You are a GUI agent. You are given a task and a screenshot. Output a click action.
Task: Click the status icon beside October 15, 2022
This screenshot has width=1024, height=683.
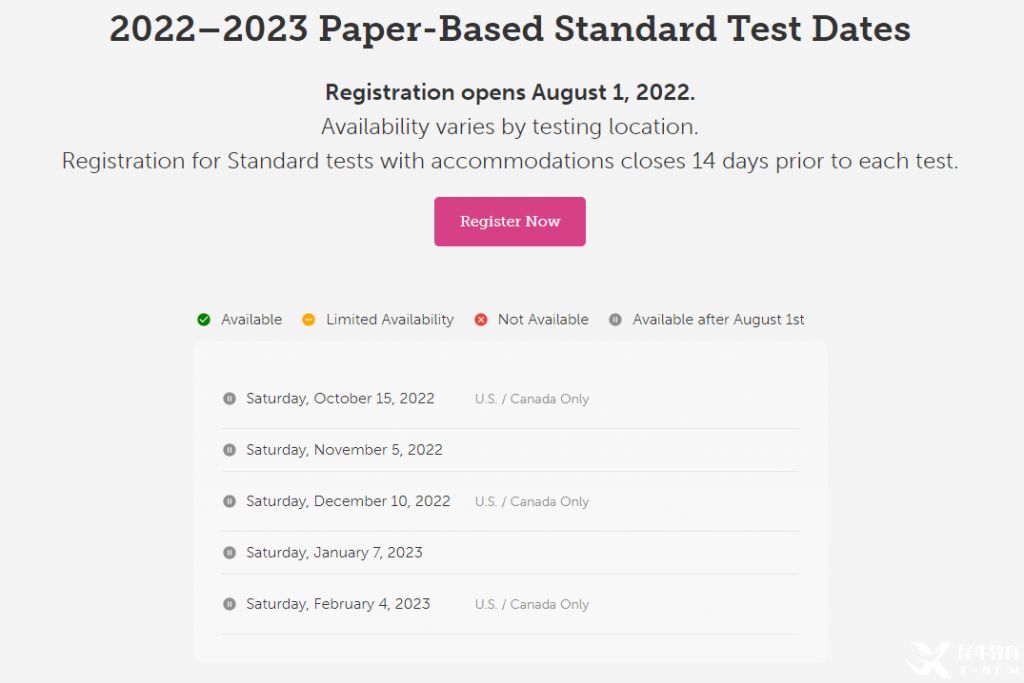pos(229,398)
